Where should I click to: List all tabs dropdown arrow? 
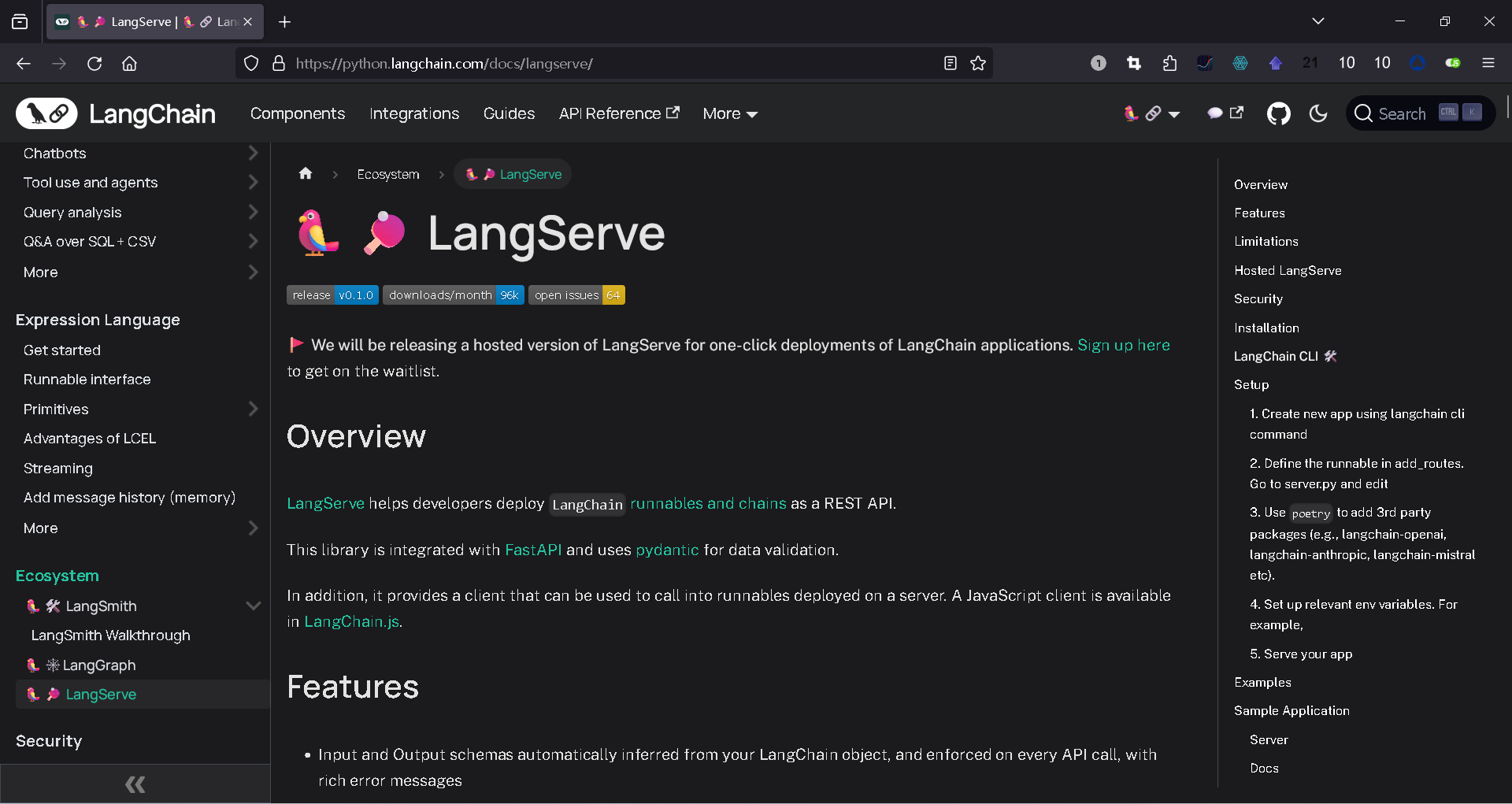pos(1318,21)
